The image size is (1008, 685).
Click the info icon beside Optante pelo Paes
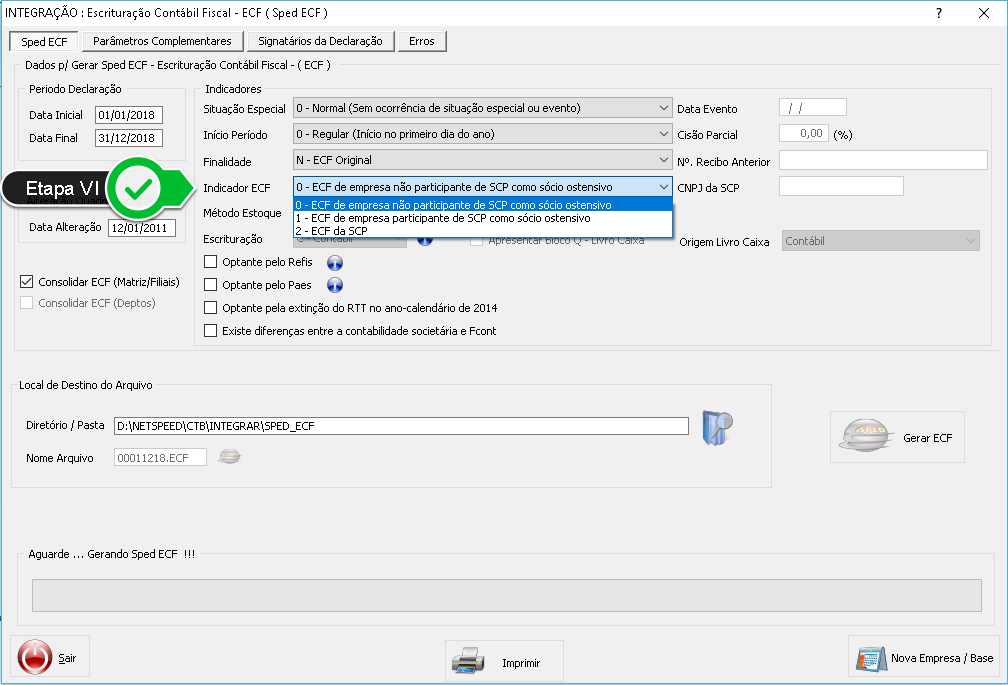[335, 286]
